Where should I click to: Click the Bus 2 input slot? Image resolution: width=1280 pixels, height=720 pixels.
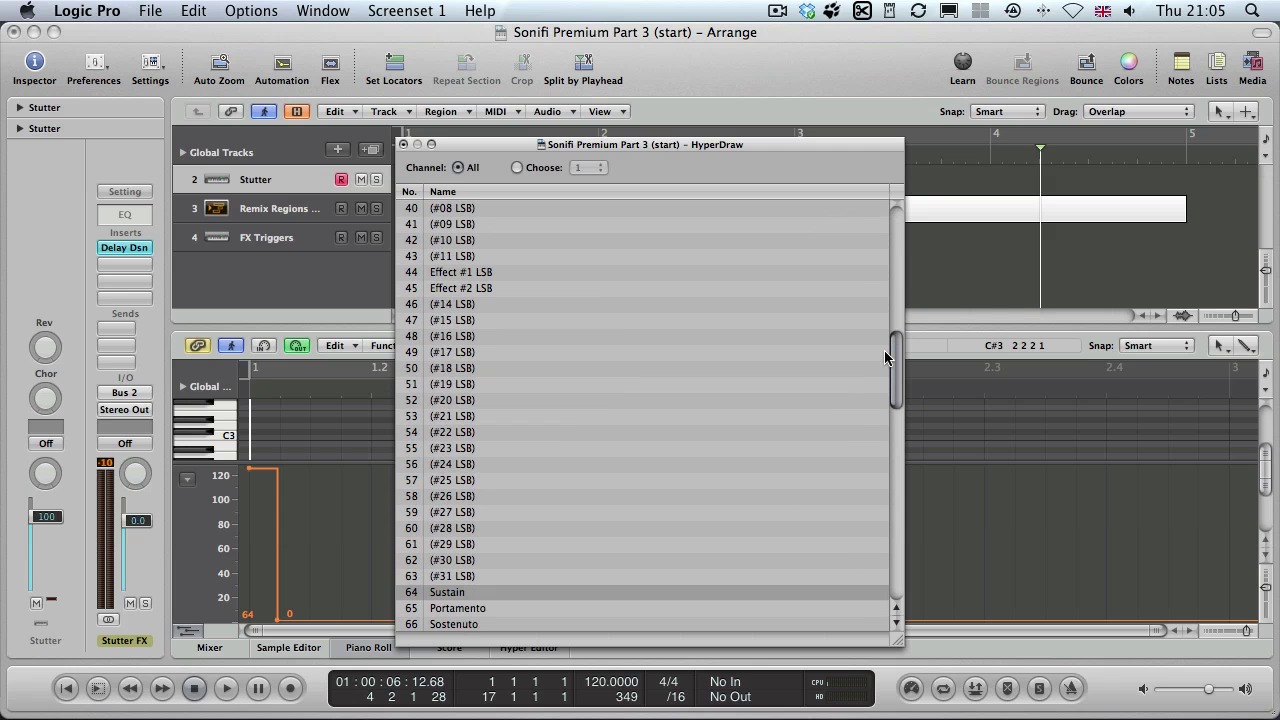(124, 393)
